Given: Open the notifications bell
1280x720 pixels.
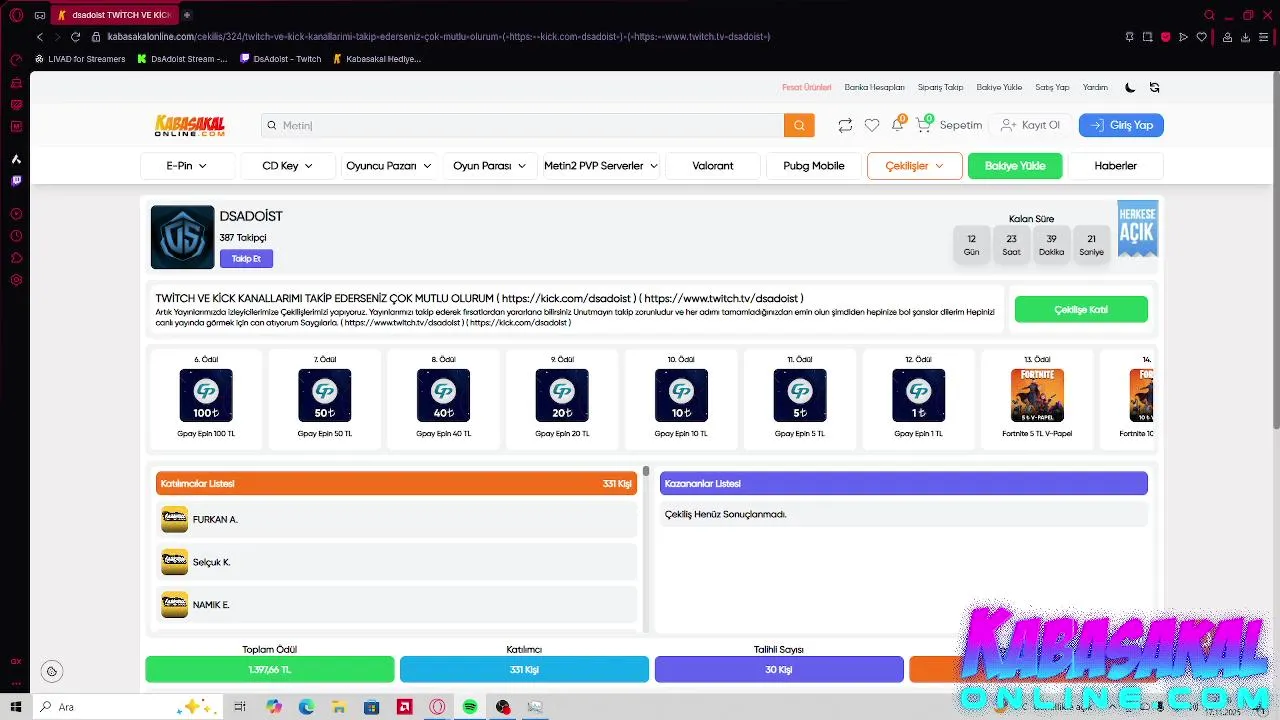Looking at the screenshot, I should click(898, 124).
